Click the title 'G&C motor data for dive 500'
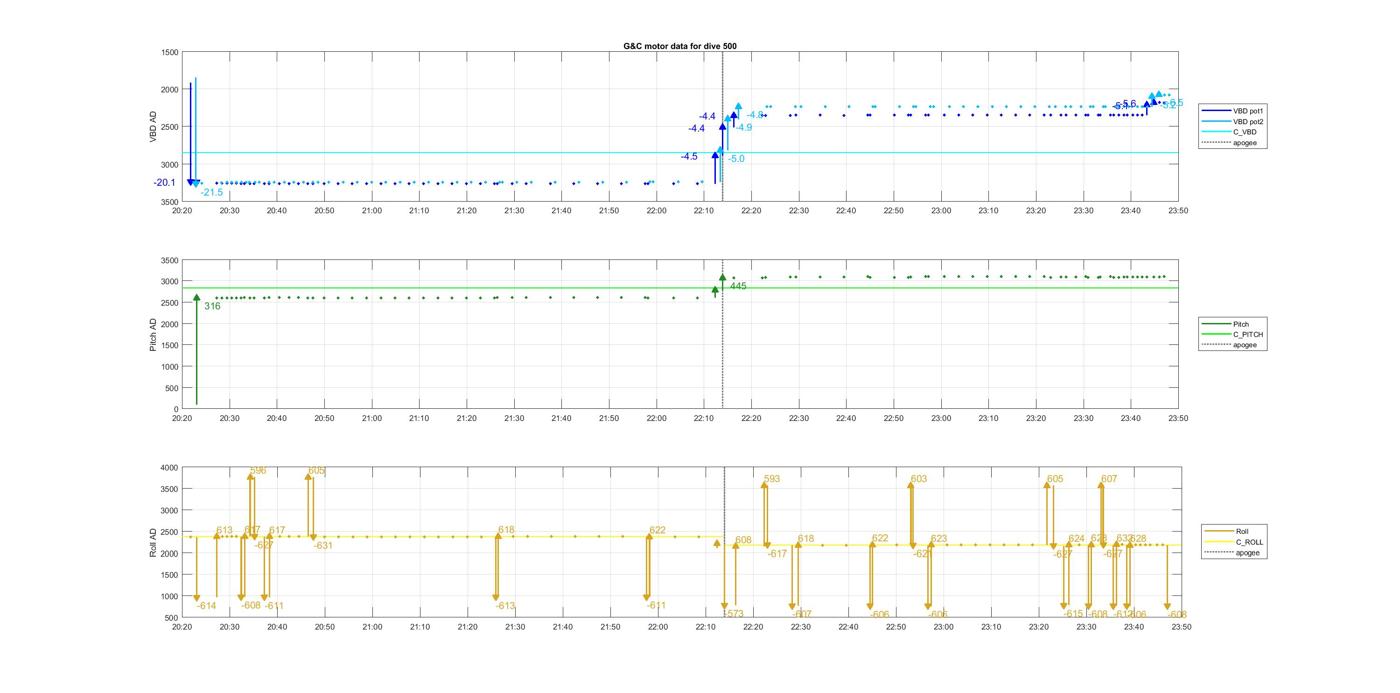 click(x=680, y=46)
